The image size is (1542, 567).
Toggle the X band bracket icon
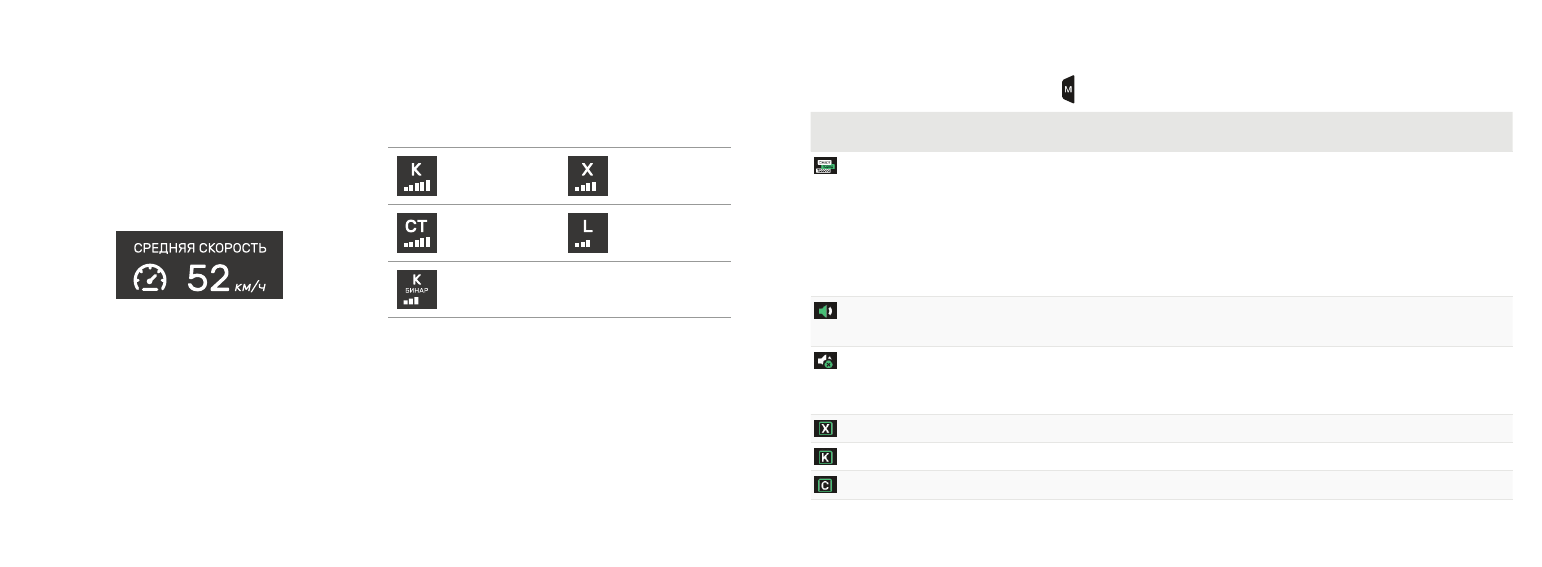click(x=825, y=429)
